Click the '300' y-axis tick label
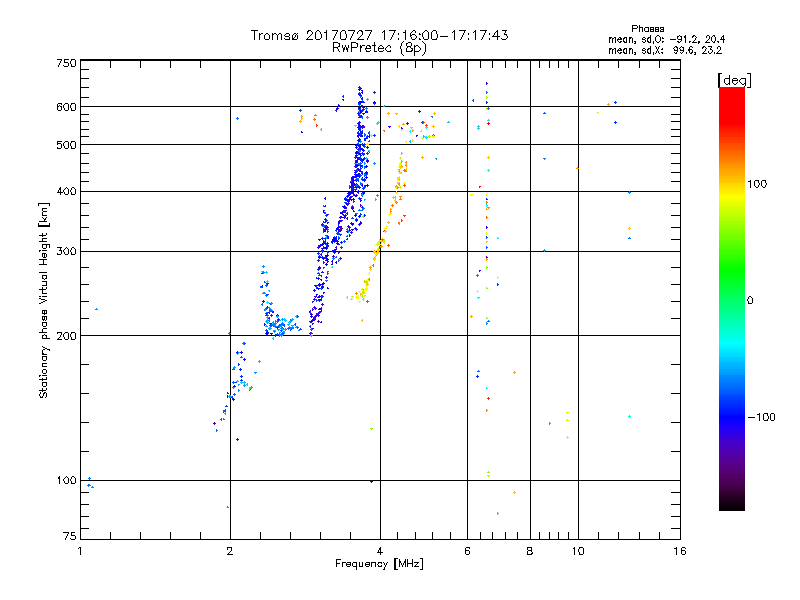Screen dimensions: 800x600 [x=66, y=251]
